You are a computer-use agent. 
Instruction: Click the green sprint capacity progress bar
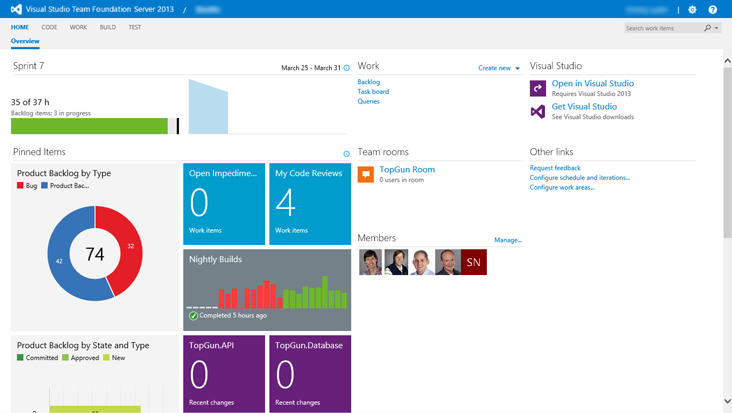point(89,126)
